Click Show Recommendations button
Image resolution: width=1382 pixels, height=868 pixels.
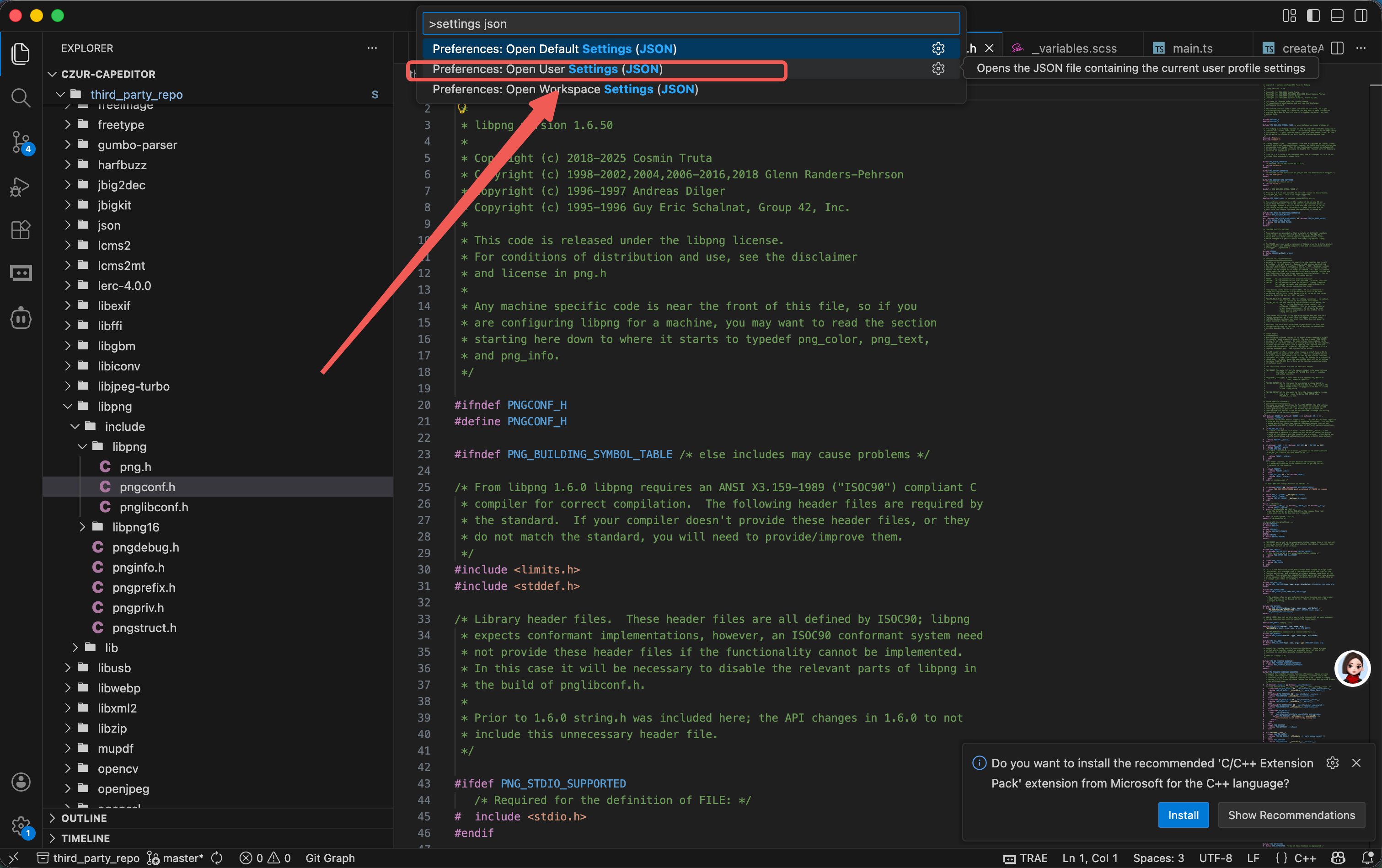[x=1291, y=815]
